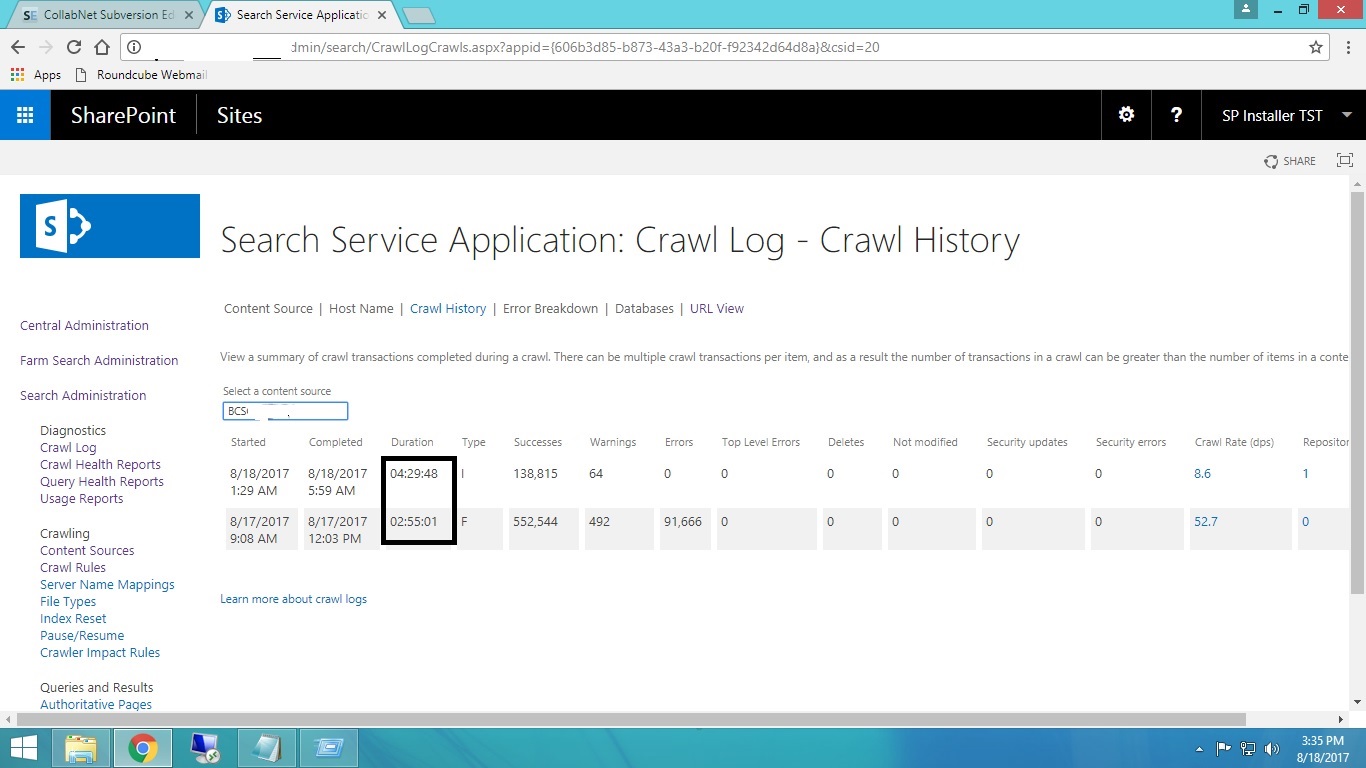The width and height of the screenshot is (1366, 768).
Task: Open Chrome three-dot menu
Action: coord(1347,47)
